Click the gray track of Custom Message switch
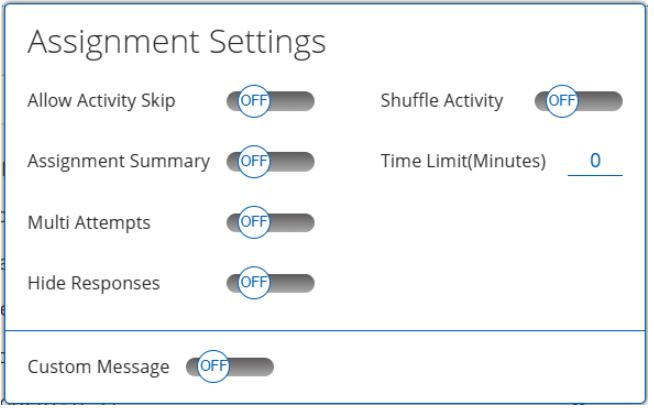654x408 pixels. coord(252,366)
